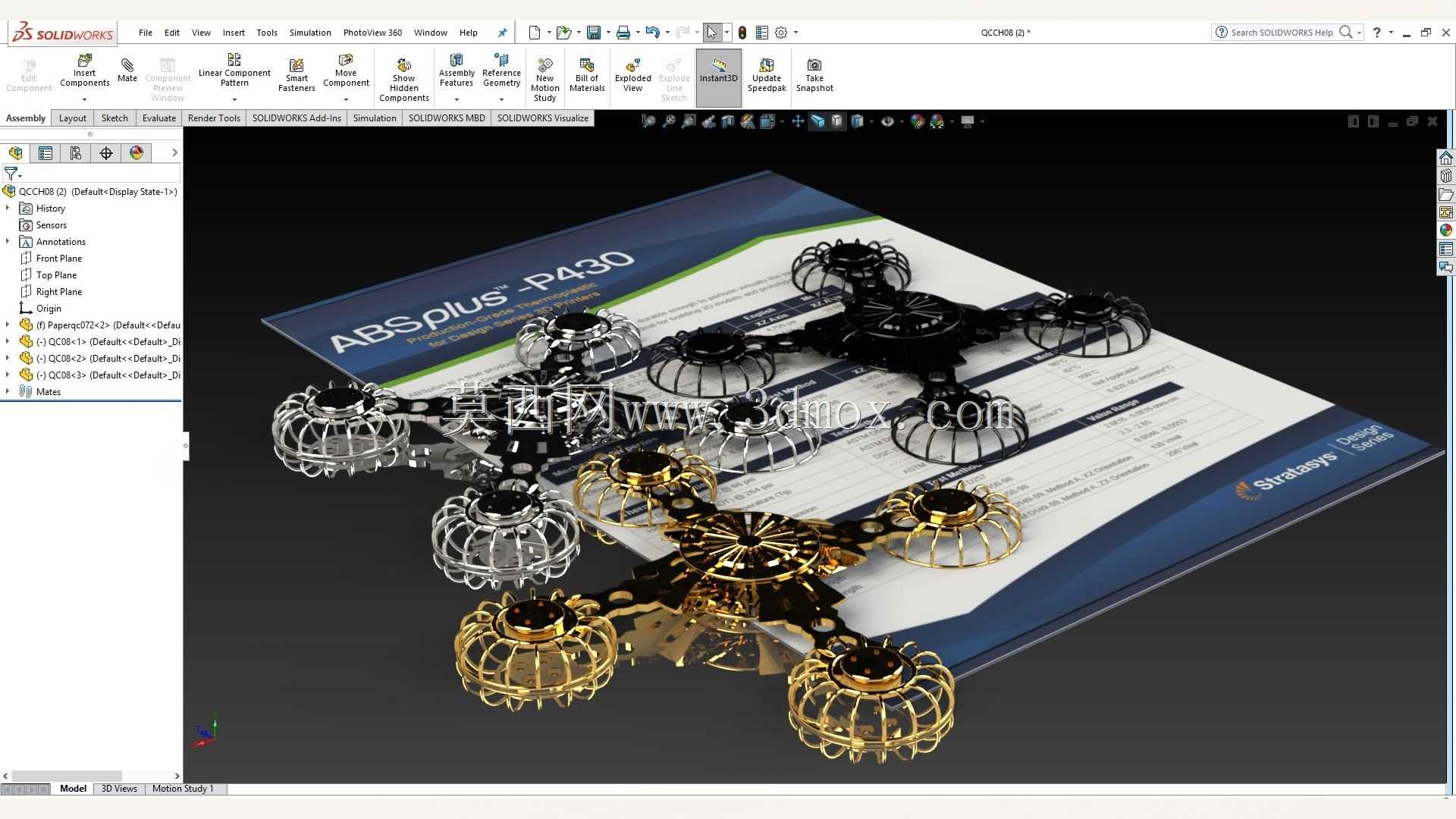Open the Options gear icon
1456x819 pixels.
point(781,33)
